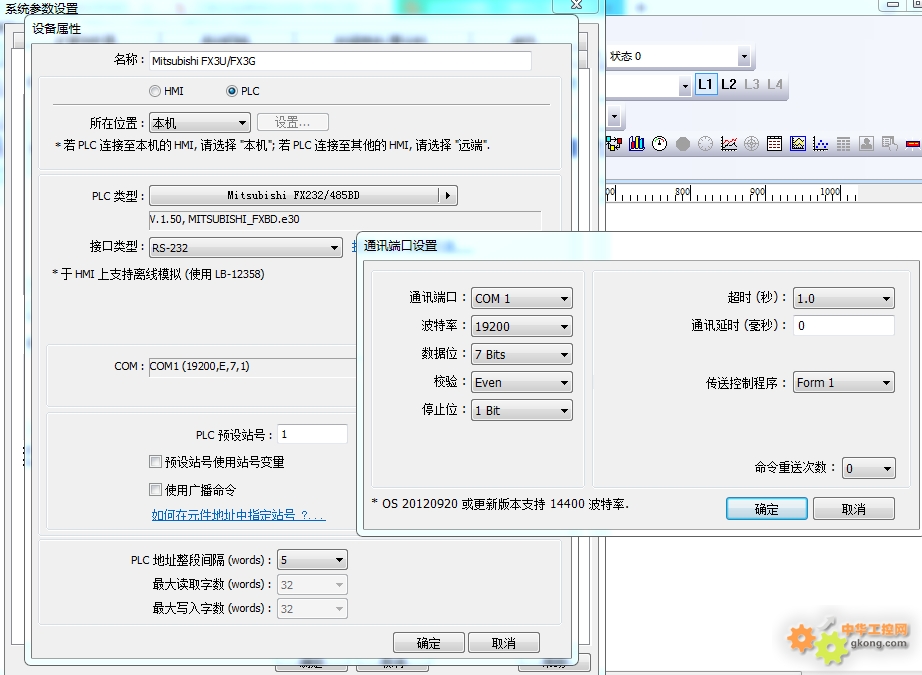Click the grayed circular target plot icon
Viewport: 922px width, 675px height.
pos(751,143)
